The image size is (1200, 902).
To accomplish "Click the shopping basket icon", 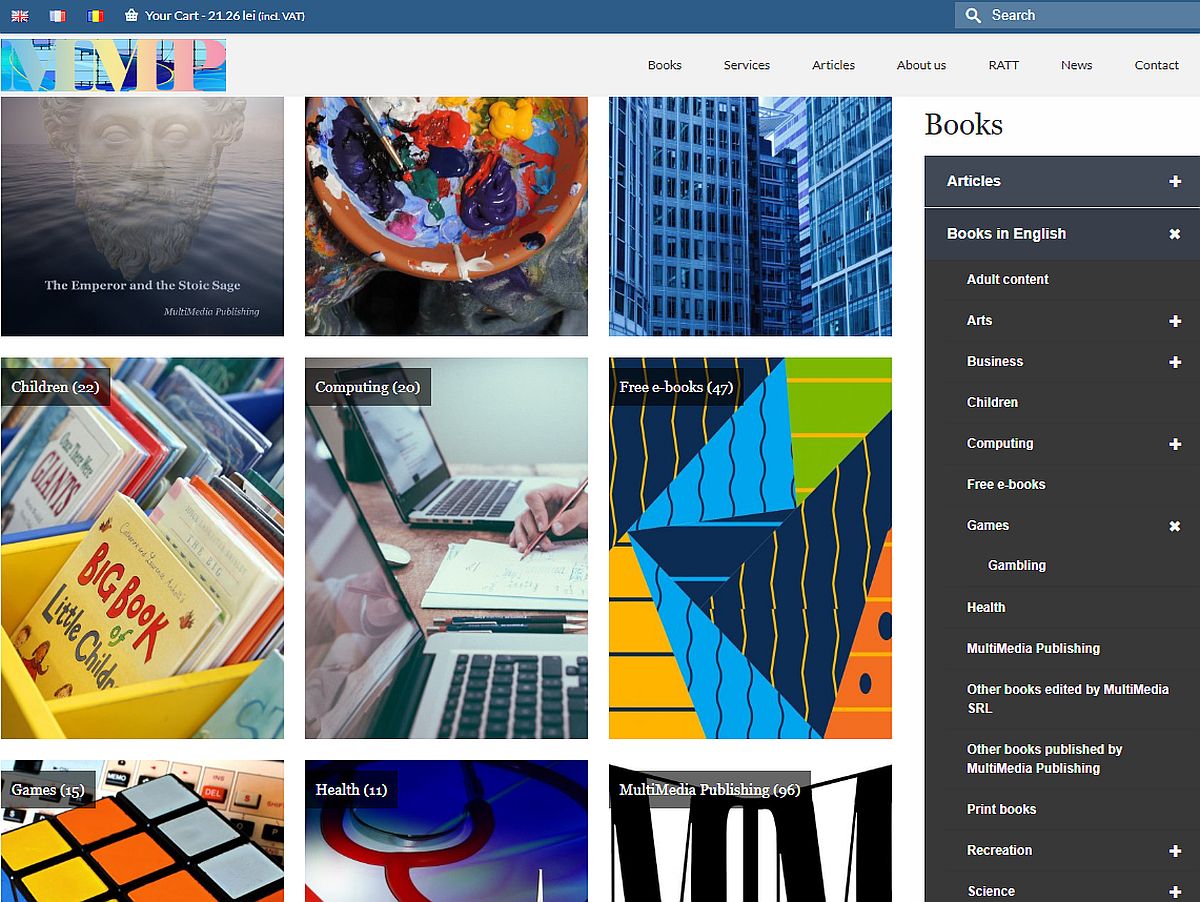I will click(x=132, y=16).
